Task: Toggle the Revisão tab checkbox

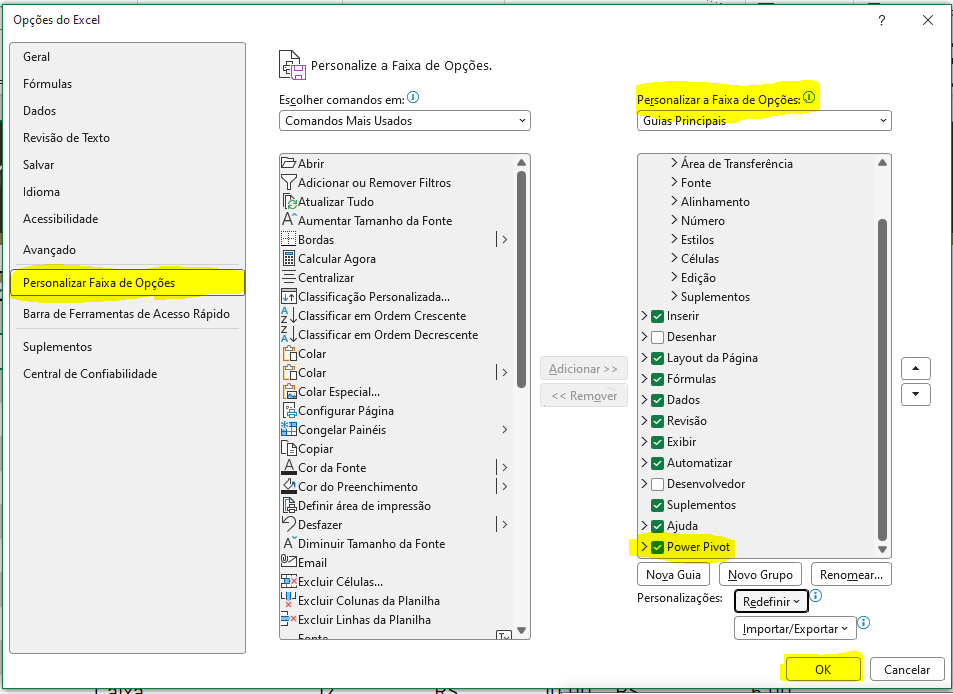Action: [657, 421]
